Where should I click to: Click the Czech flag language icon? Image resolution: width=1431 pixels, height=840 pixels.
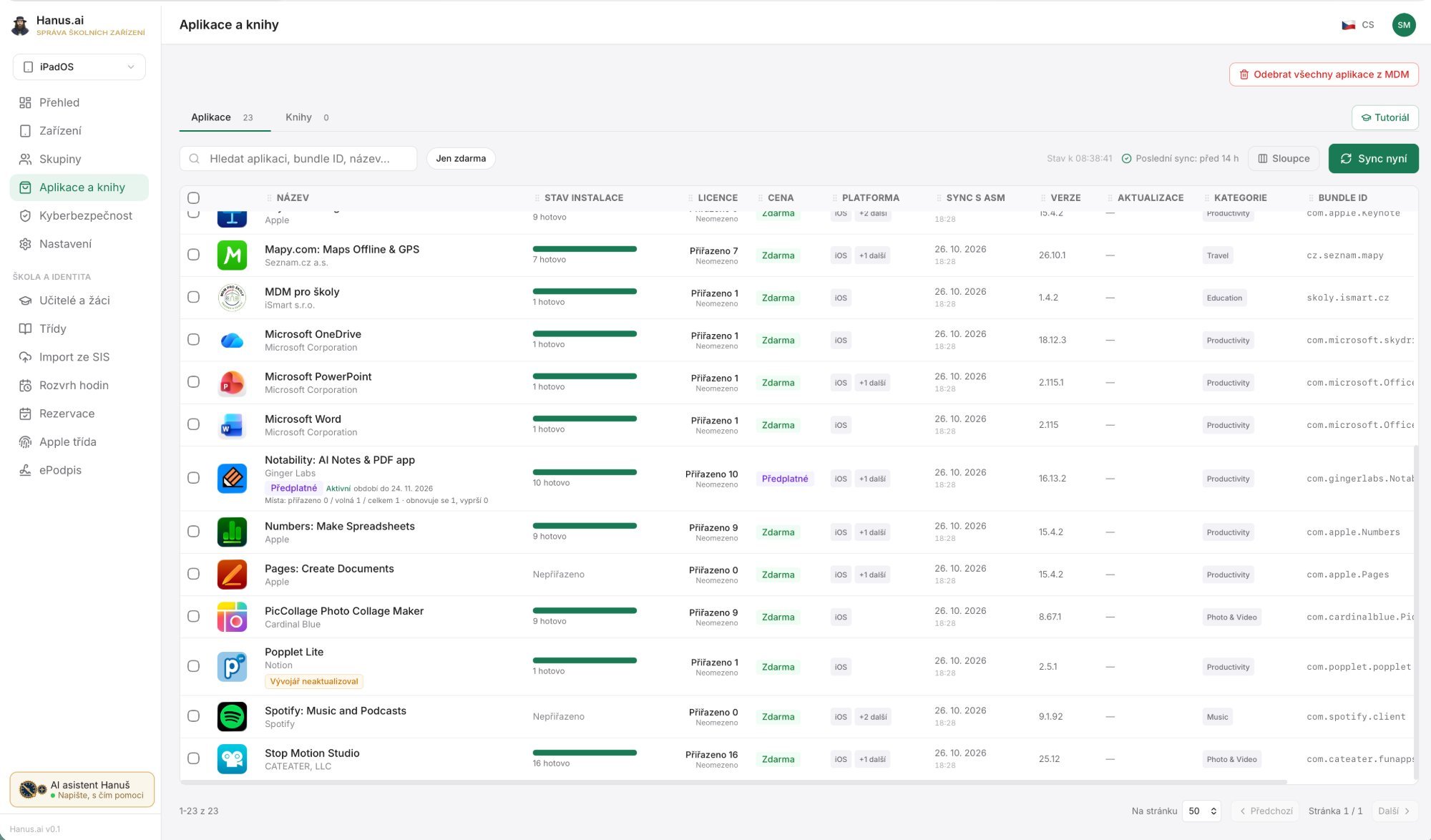tap(1348, 25)
